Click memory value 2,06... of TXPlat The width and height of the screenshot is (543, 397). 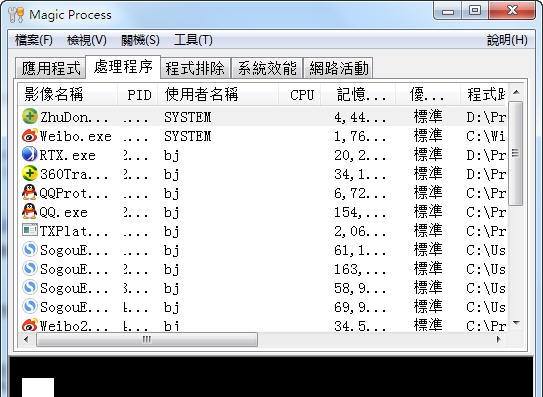(x=360, y=231)
